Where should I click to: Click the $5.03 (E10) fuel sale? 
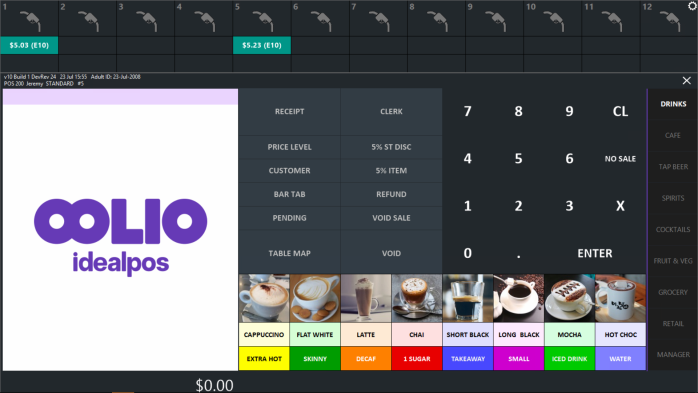pyautogui.click(x=29, y=45)
